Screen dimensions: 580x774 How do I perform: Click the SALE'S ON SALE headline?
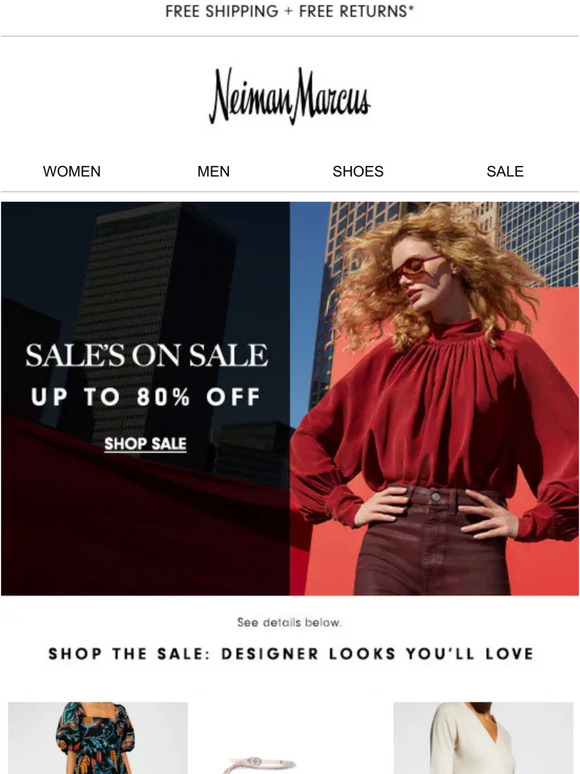pos(147,355)
